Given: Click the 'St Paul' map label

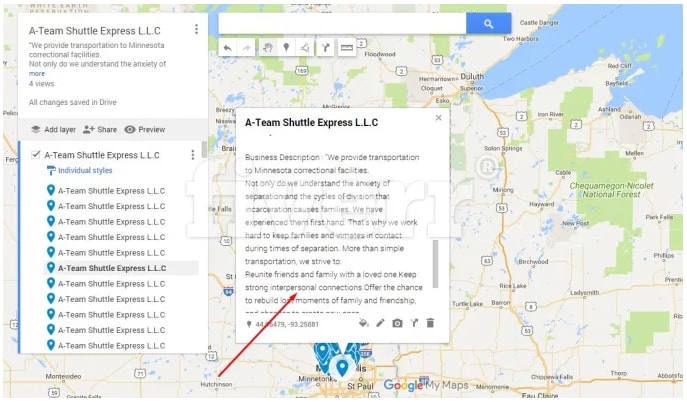Looking at the screenshot, I should [x=361, y=386].
